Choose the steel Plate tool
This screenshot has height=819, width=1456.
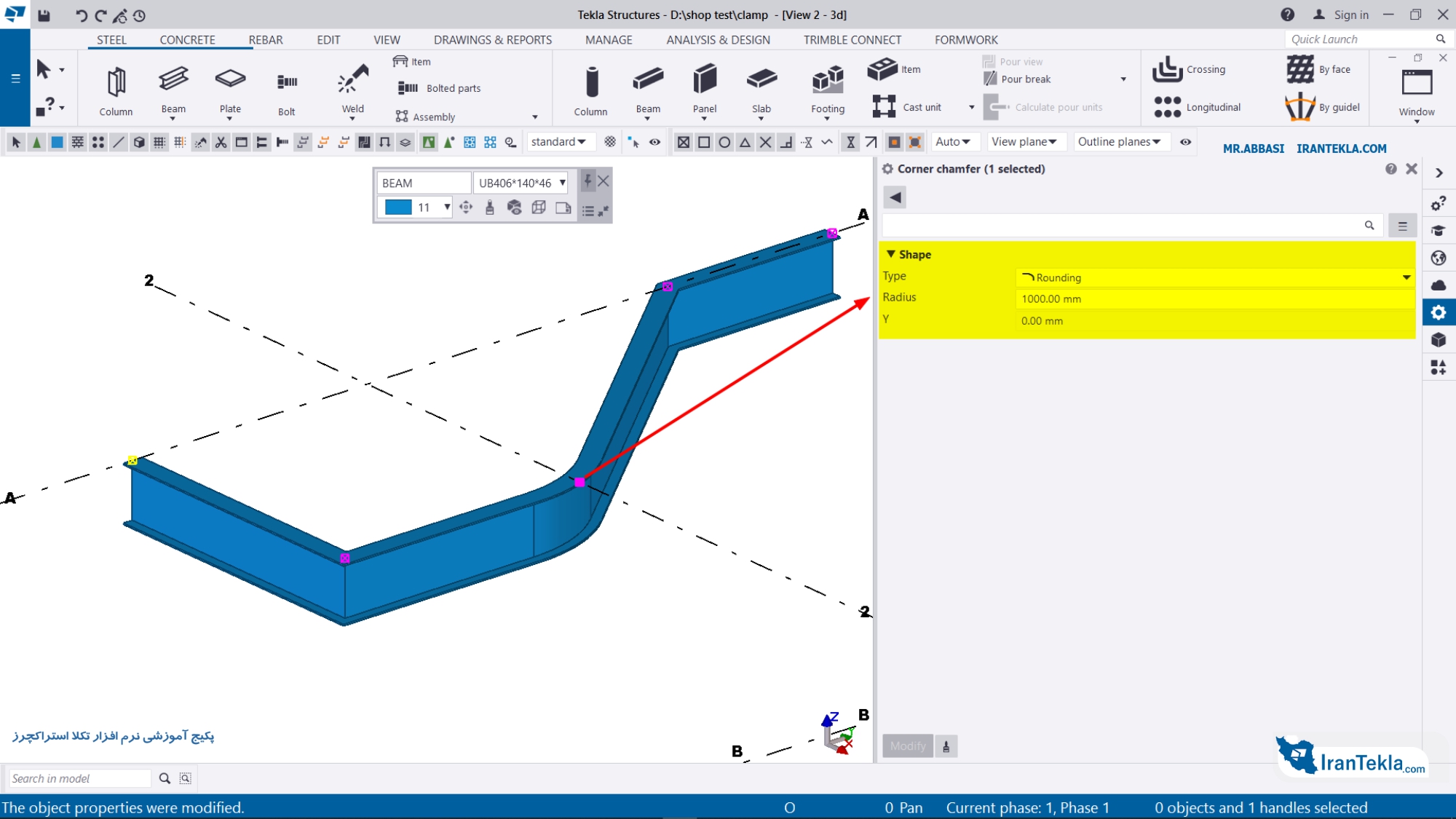[230, 91]
